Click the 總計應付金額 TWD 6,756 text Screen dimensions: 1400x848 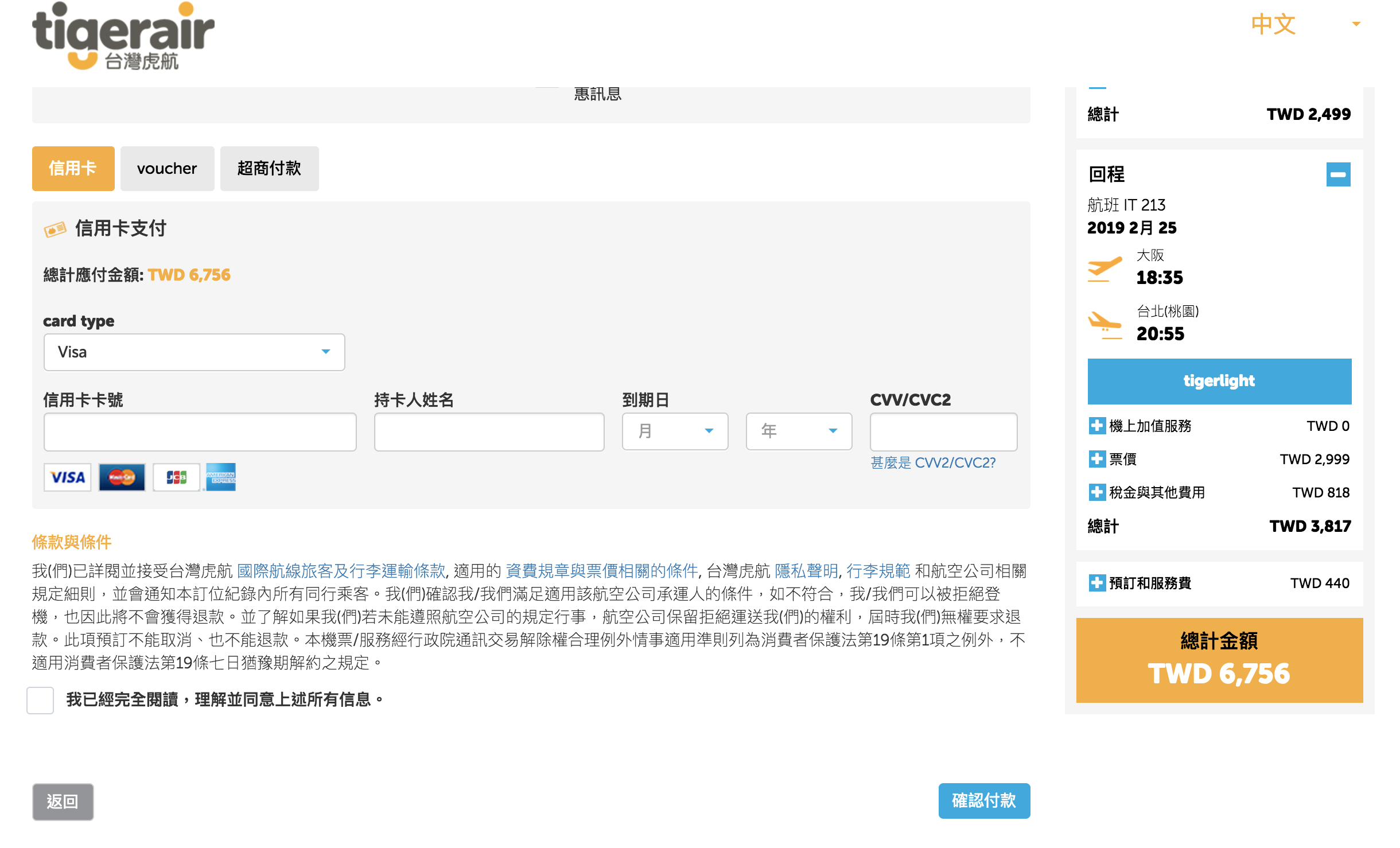pyautogui.click(x=137, y=275)
